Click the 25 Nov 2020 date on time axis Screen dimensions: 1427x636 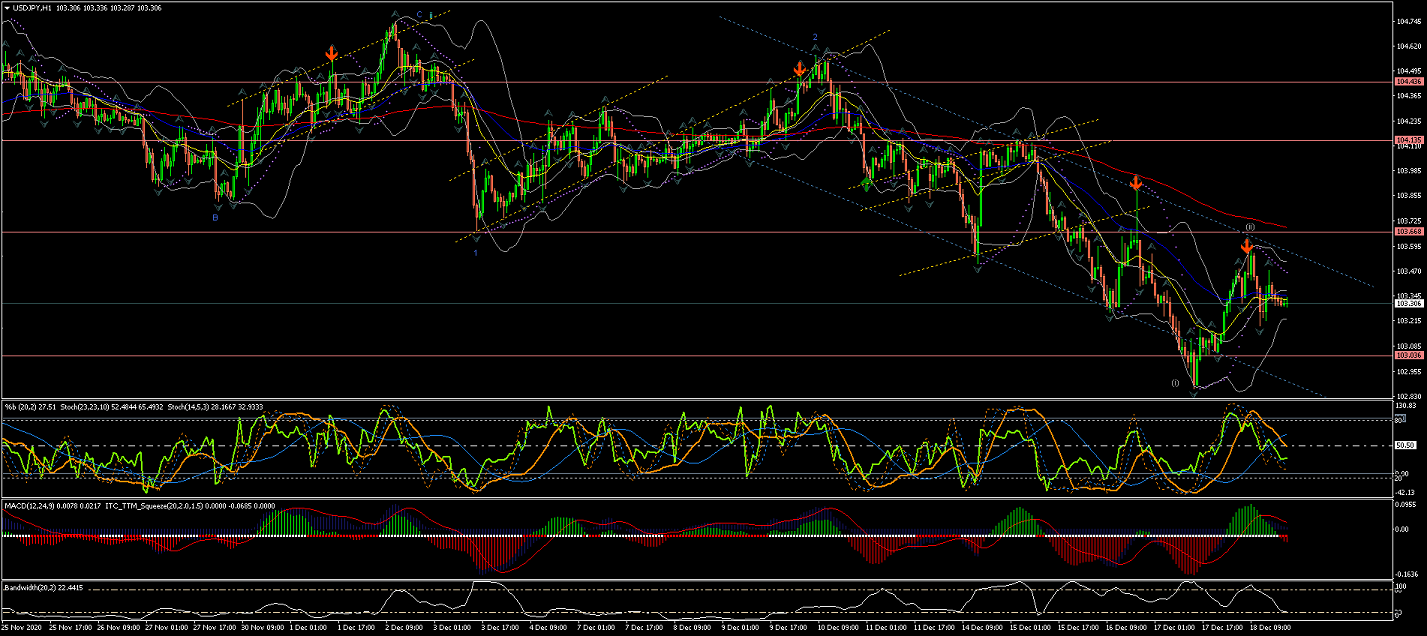click(x=22, y=628)
